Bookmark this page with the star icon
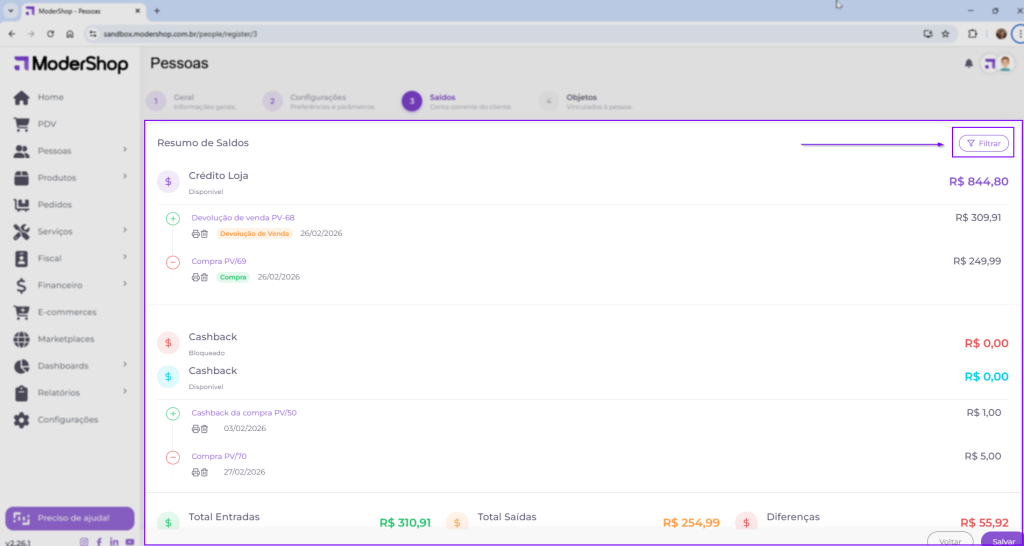 (945, 33)
